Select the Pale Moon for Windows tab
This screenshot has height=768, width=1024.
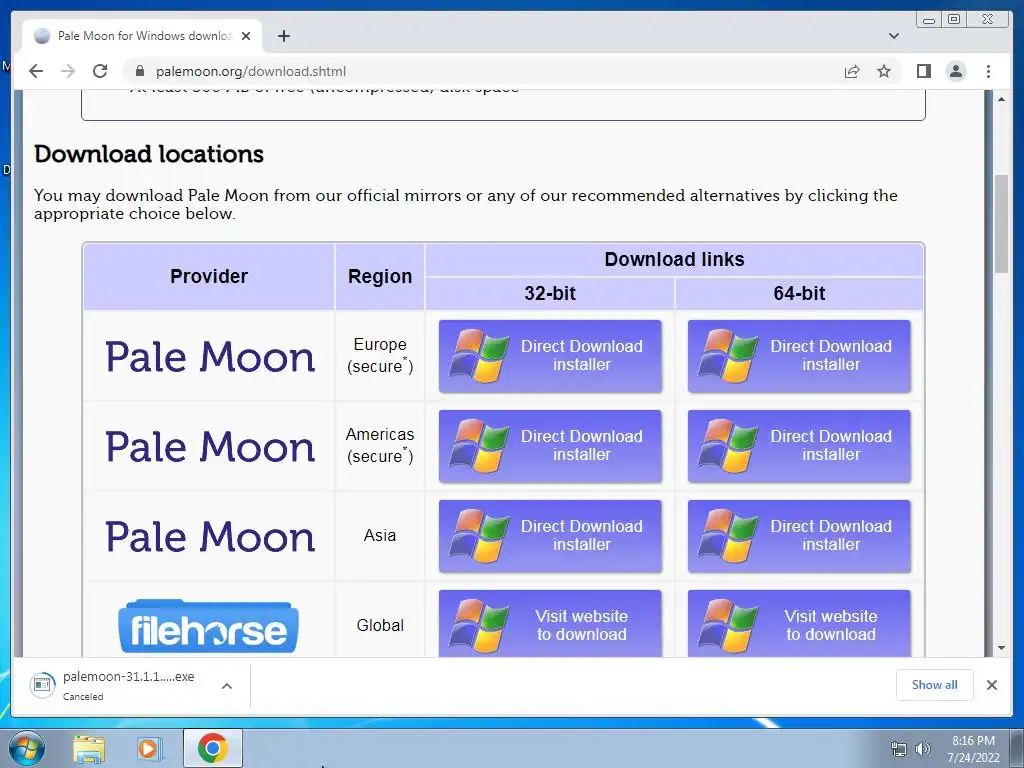tap(142, 36)
